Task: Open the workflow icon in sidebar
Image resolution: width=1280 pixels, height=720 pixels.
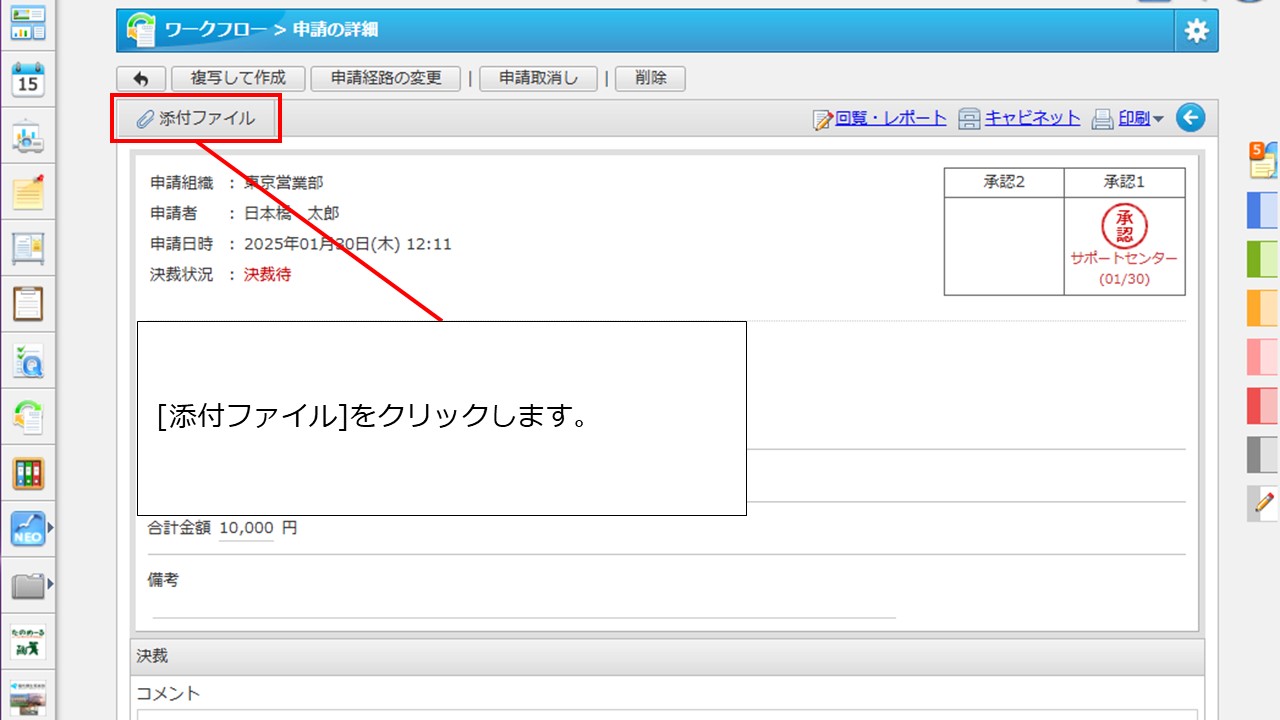Action: point(28,417)
